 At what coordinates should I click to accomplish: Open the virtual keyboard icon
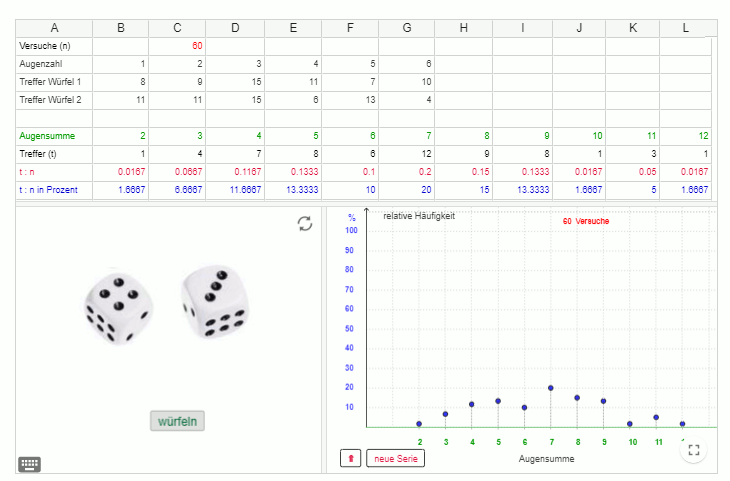(x=30, y=463)
